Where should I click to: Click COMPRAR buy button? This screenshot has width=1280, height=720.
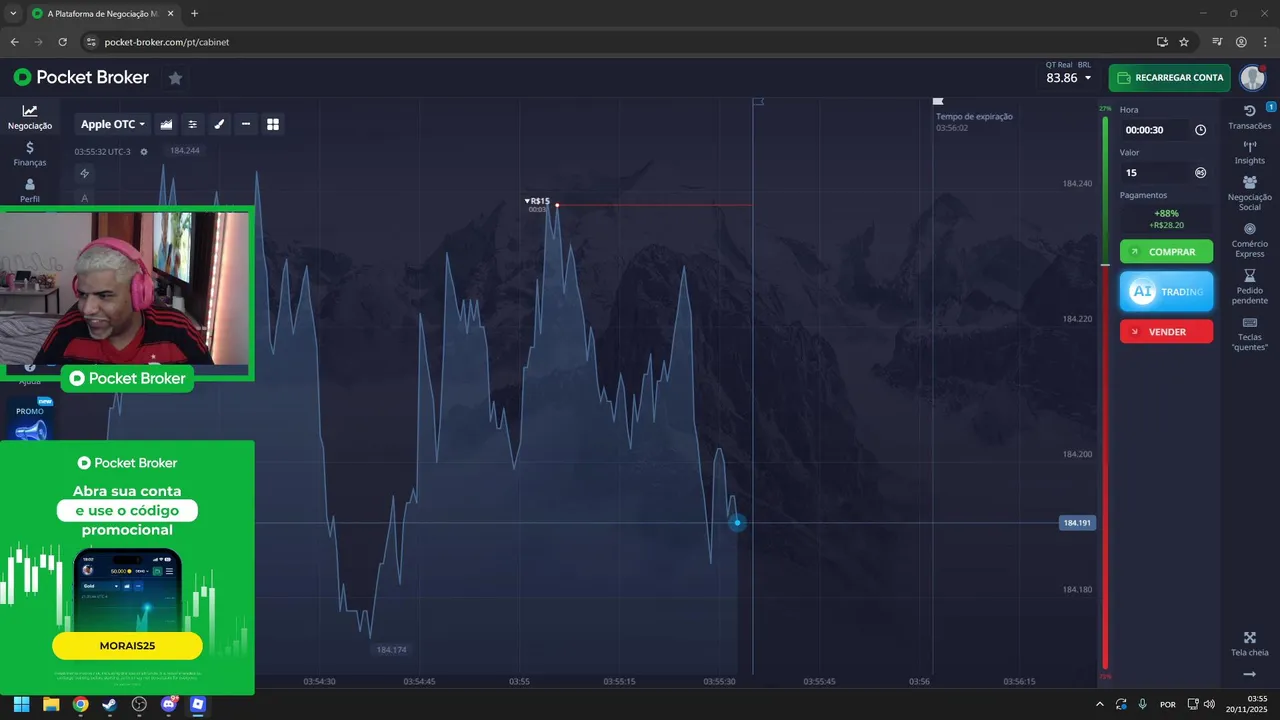point(1166,252)
